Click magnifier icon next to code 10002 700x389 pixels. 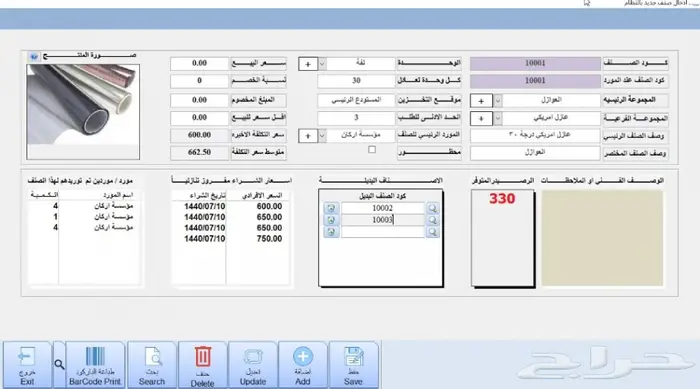coord(432,208)
